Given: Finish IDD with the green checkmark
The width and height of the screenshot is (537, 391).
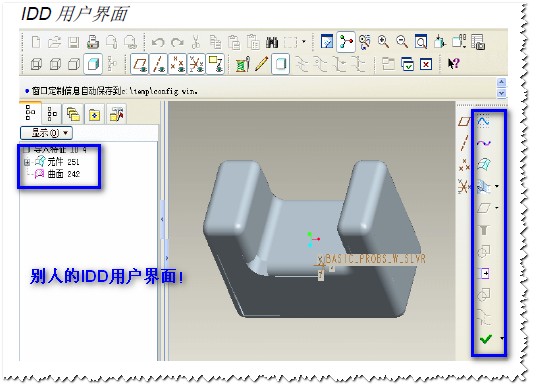Looking at the screenshot, I should coord(486,339).
